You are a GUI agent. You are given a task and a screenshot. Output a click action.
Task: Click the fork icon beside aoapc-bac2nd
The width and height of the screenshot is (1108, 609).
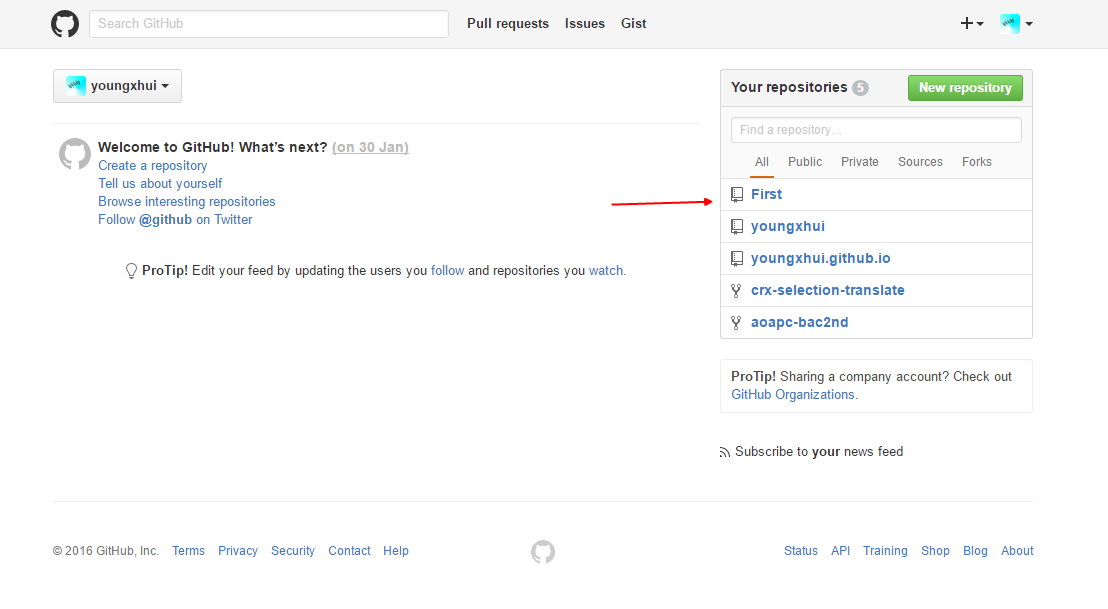[x=736, y=323]
